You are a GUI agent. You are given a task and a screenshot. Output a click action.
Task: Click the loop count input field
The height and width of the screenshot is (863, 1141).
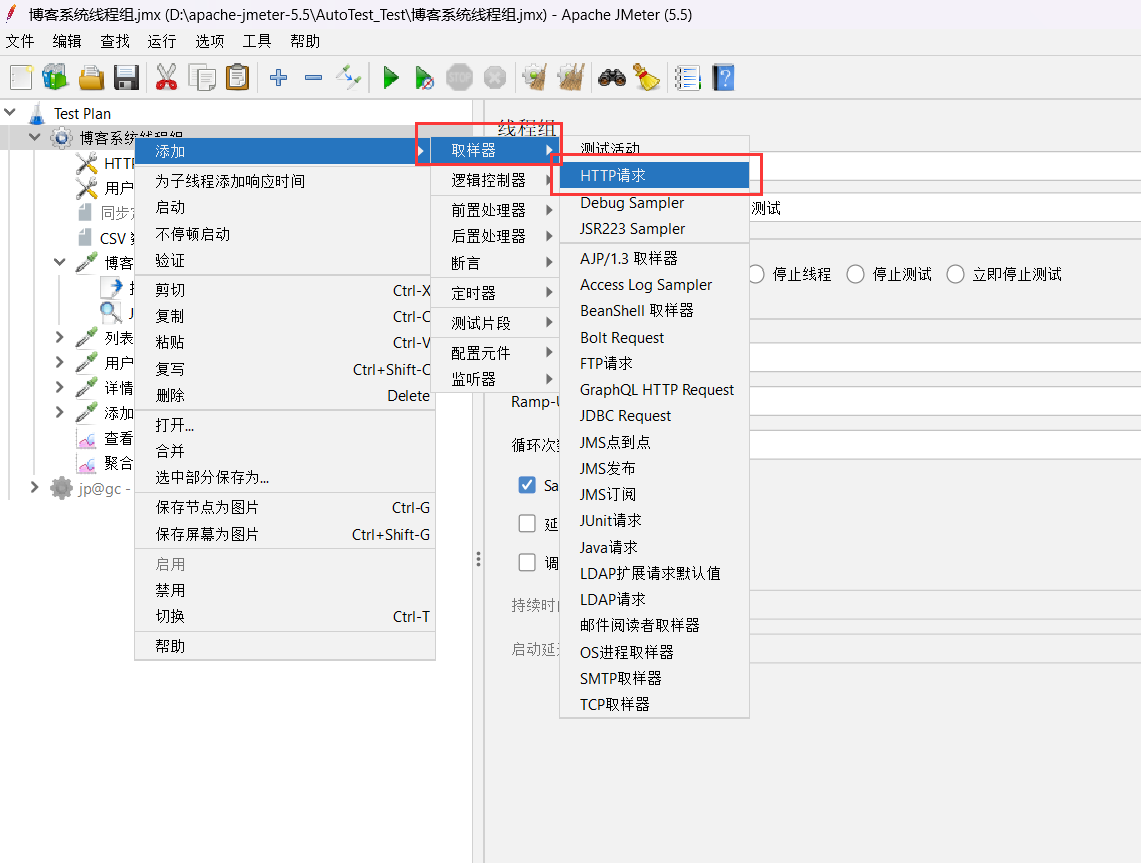pos(945,444)
